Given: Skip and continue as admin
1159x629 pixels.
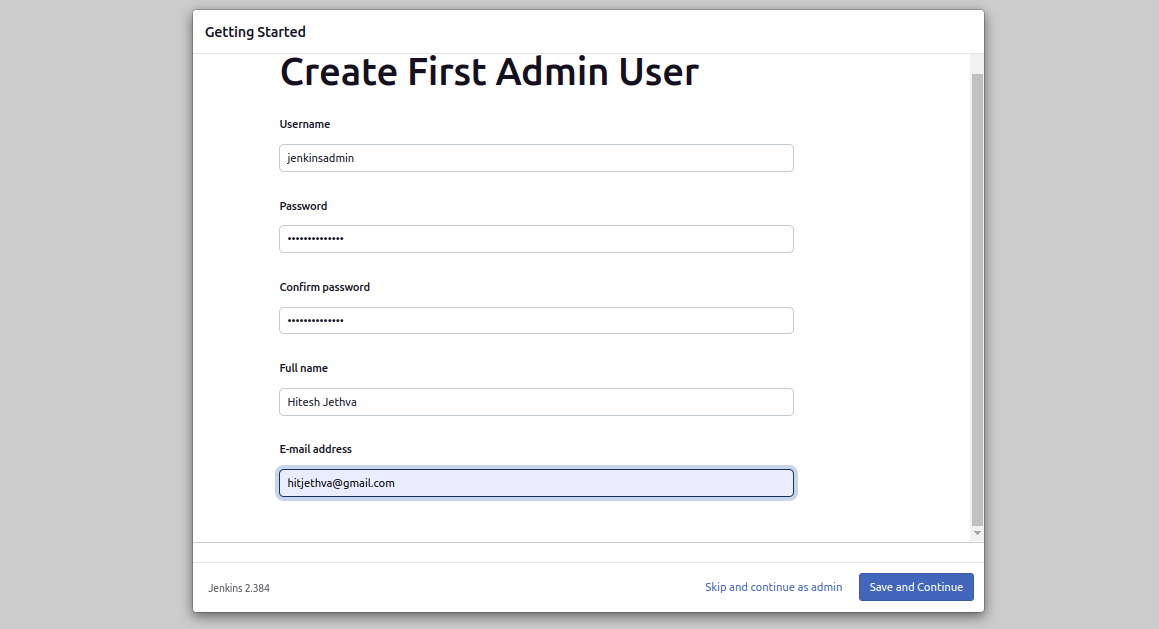Looking at the screenshot, I should tap(773, 587).
